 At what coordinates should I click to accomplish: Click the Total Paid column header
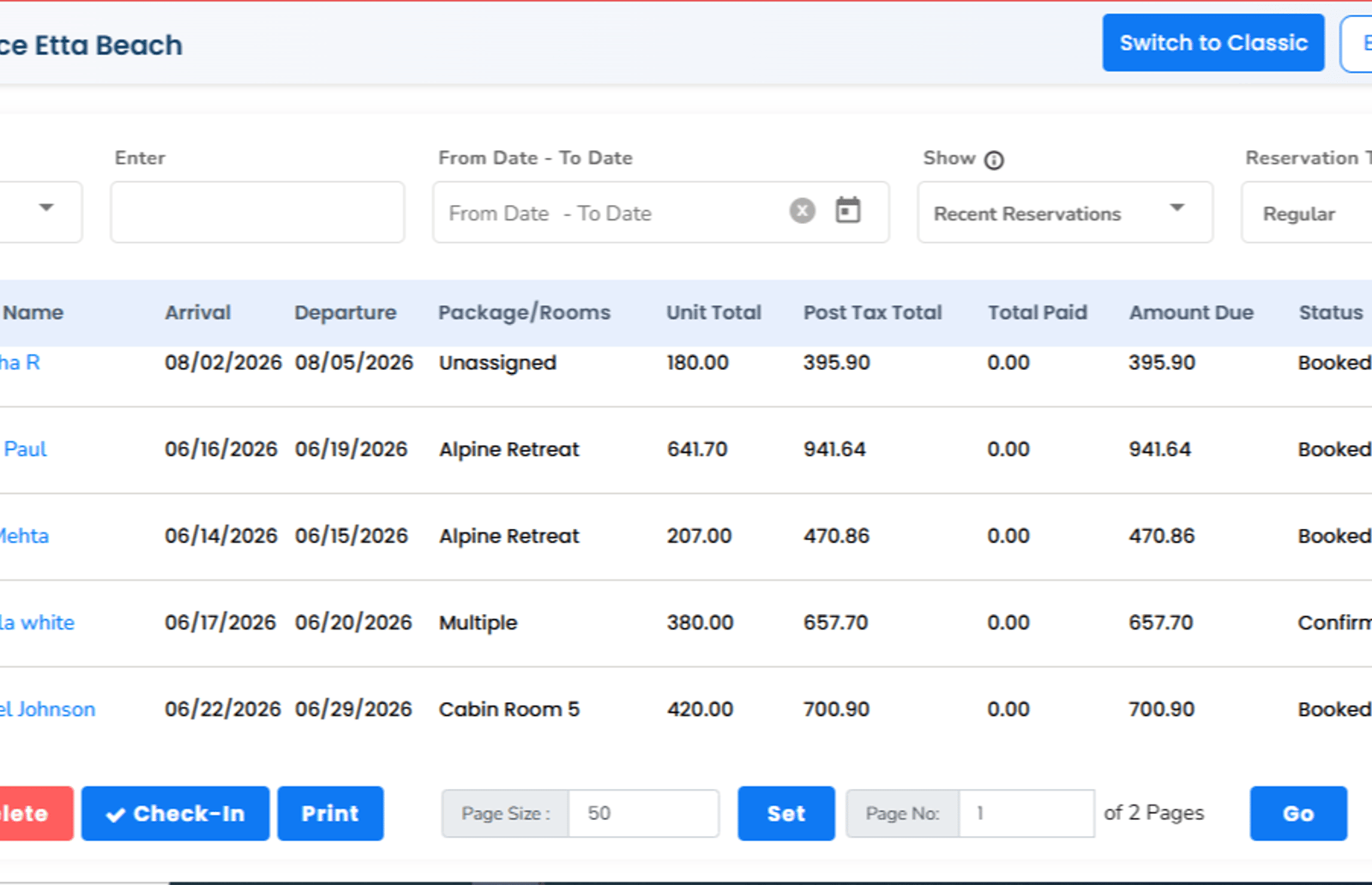tap(1037, 312)
